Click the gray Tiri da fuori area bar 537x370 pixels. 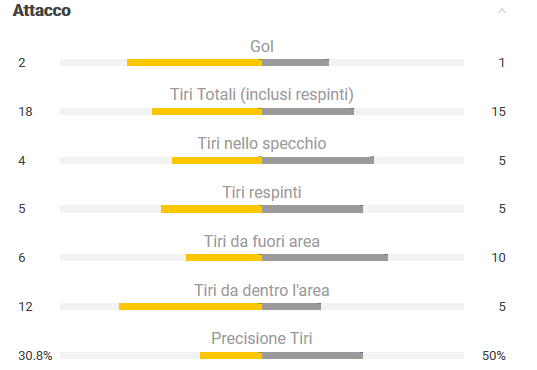coord(325,257)
